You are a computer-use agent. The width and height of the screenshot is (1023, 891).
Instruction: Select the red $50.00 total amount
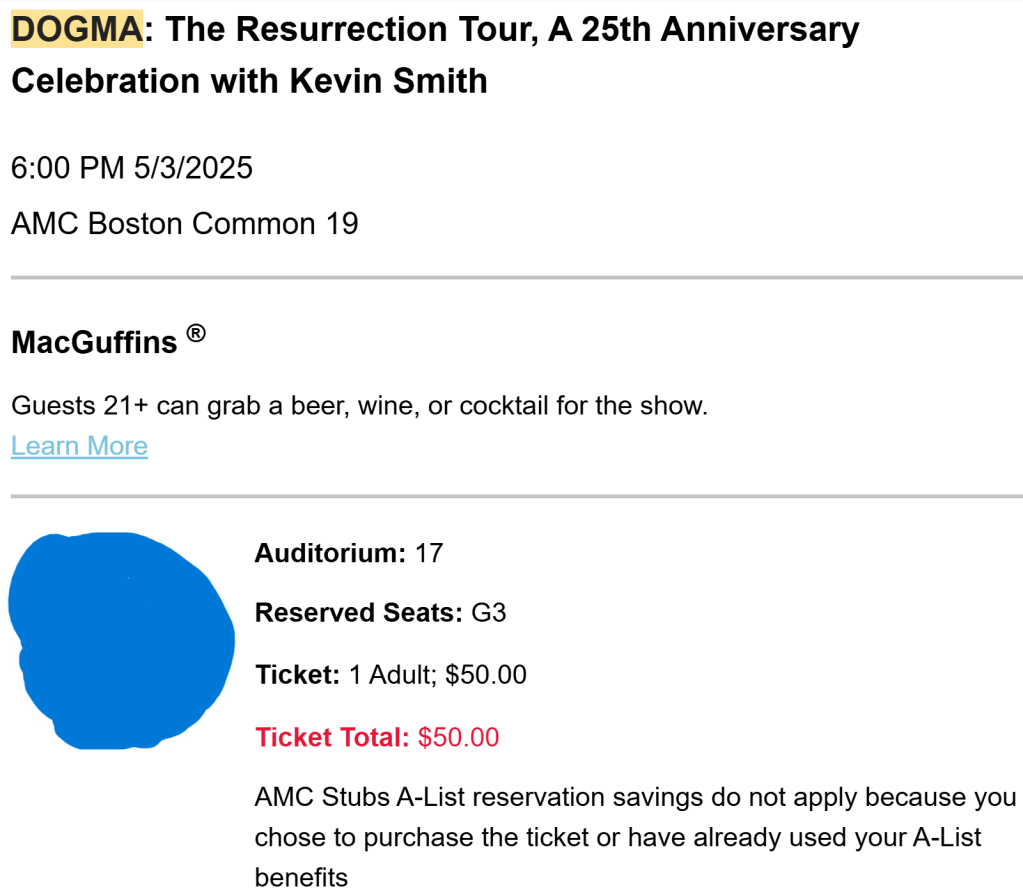click(x=458, y=738)
